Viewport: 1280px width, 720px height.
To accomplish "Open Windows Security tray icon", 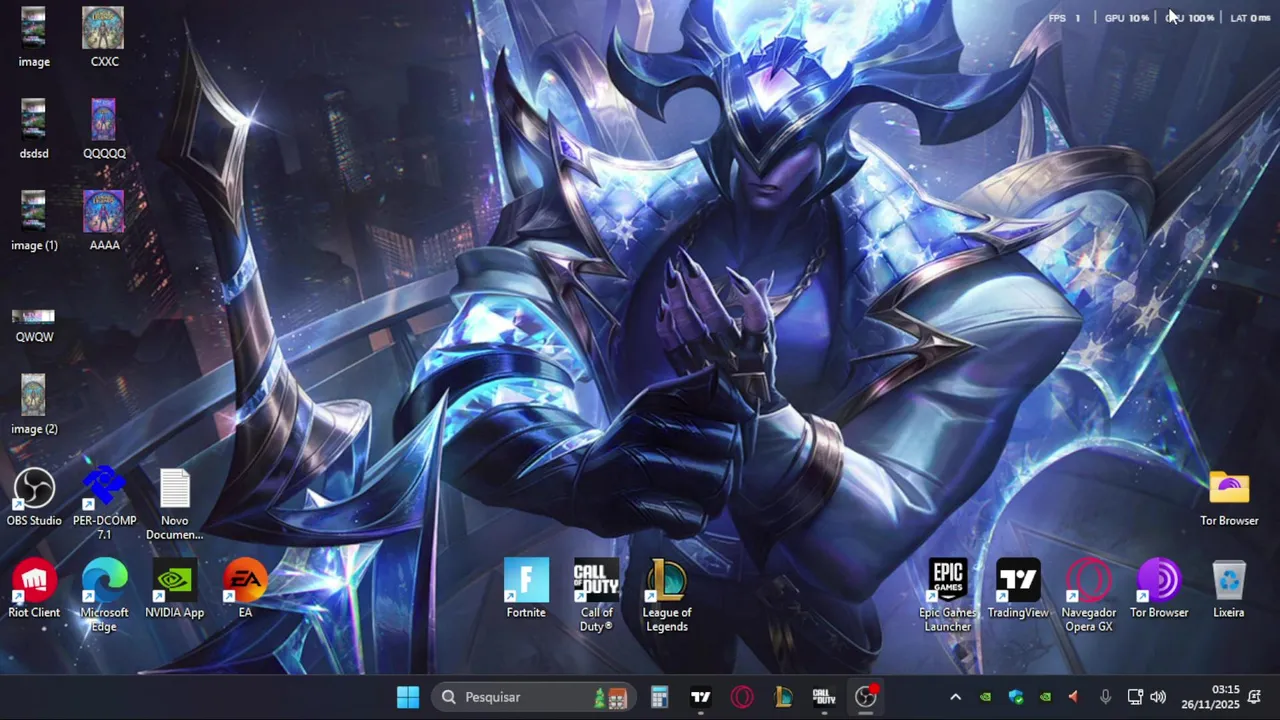I will [x=1016, y=697].
